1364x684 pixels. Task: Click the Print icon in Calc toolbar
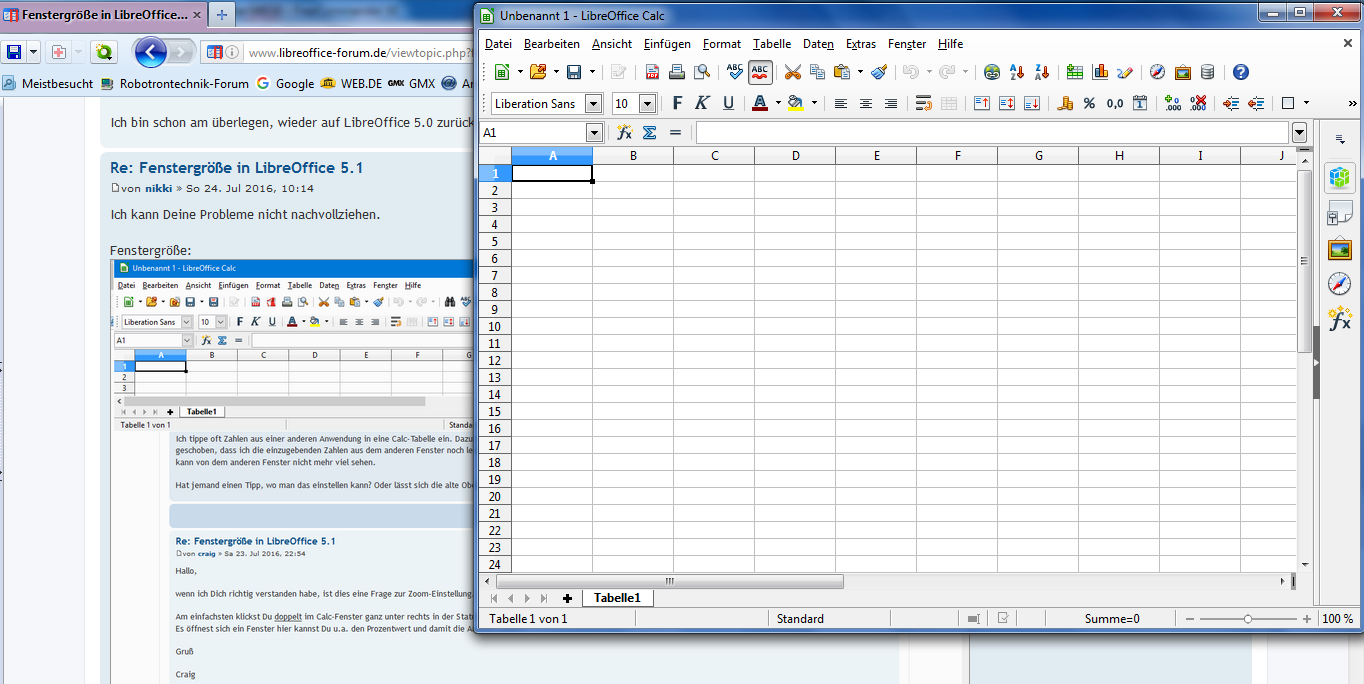pos(677,72)
